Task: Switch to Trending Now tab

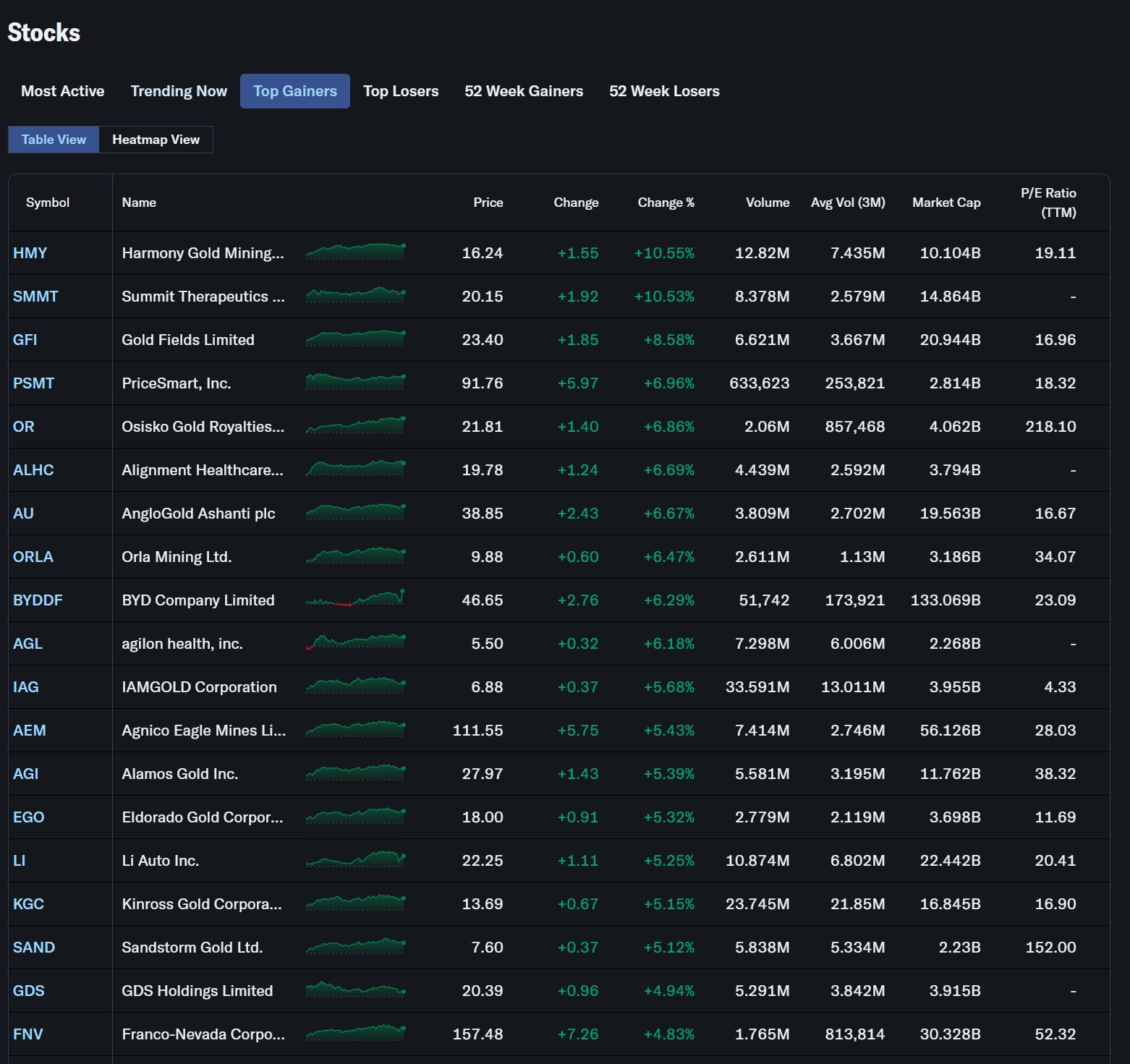Action: [179, 91]
